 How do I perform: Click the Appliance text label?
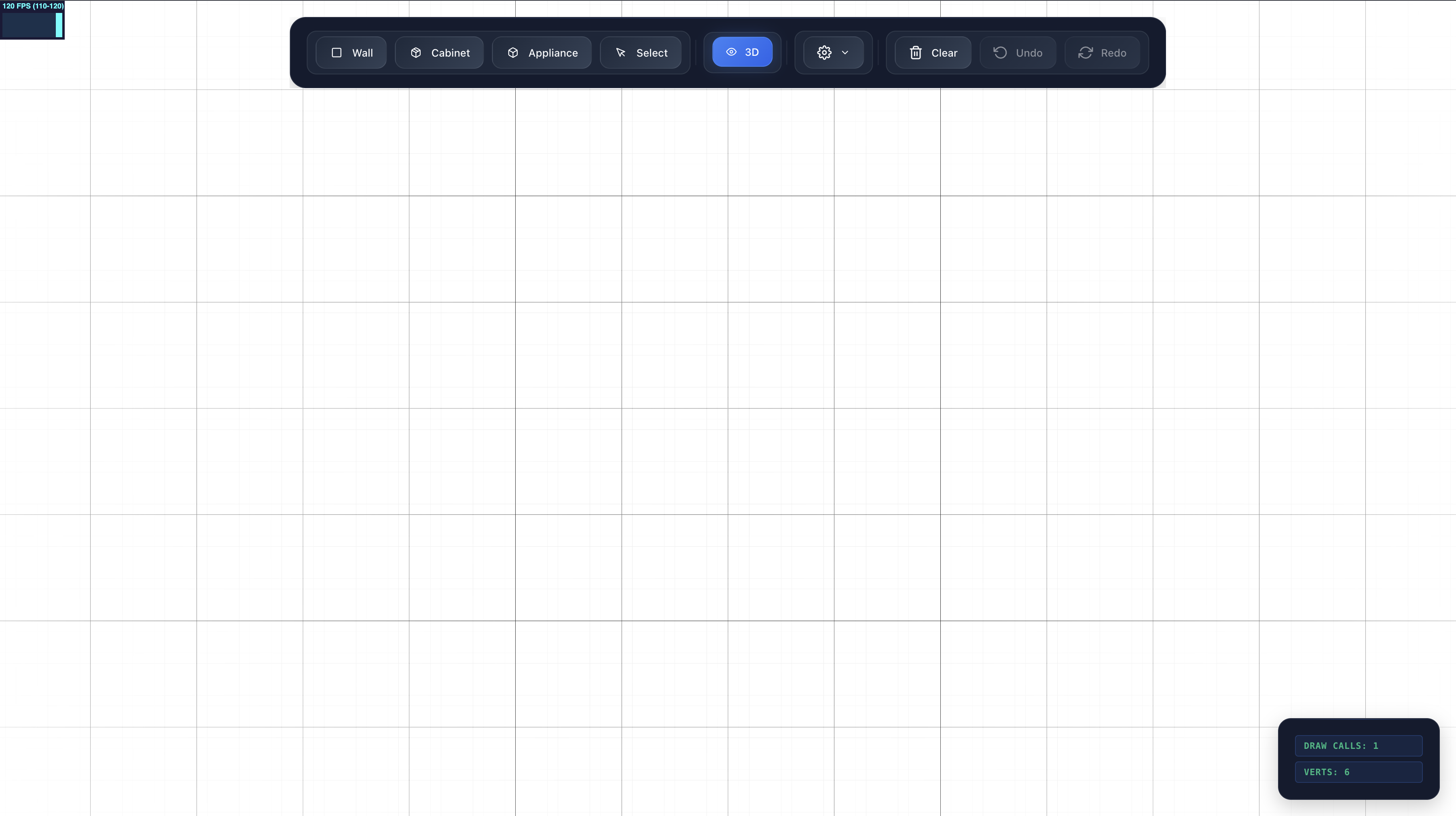(553, 53)
